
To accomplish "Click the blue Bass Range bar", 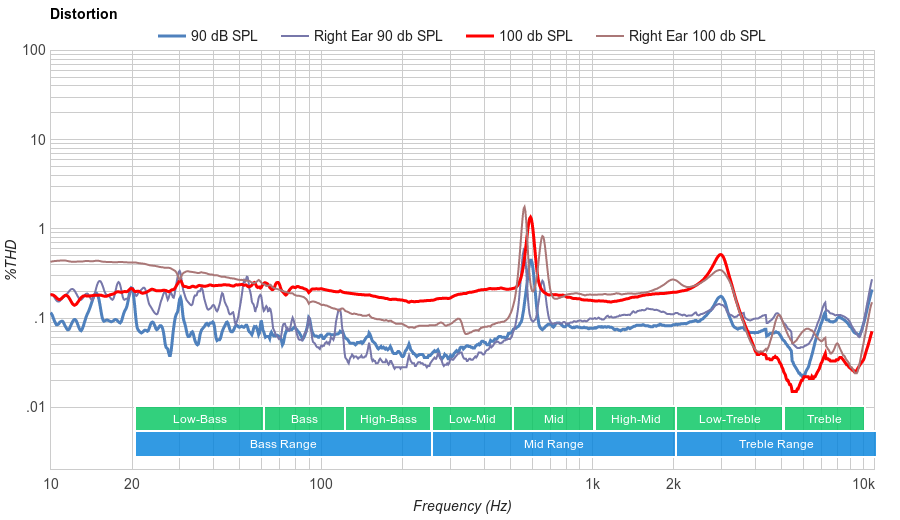I will click(x=283, y=444).
